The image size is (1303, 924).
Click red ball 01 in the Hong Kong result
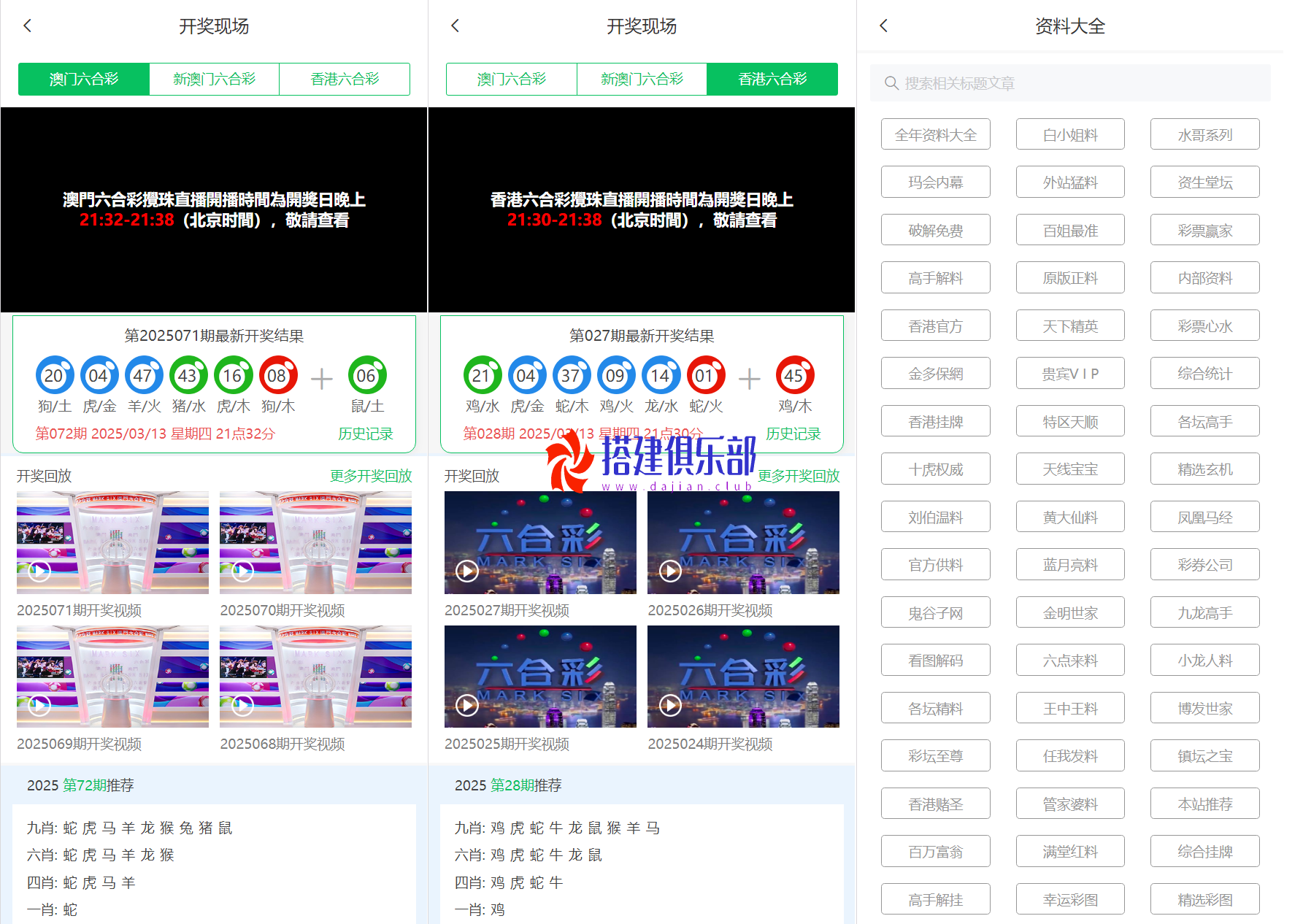click(706, 375)
